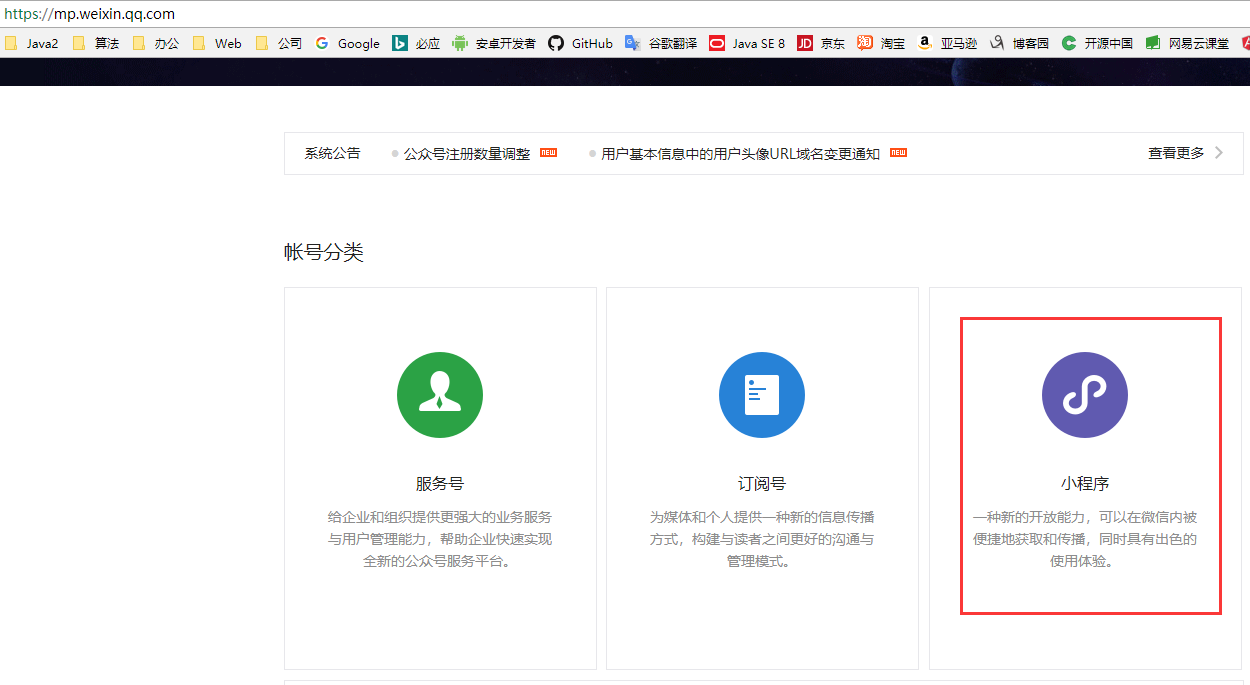Click the NEW badge beside 公众号注册数量调整
The image size is (1250, 685).
[548, 153]
